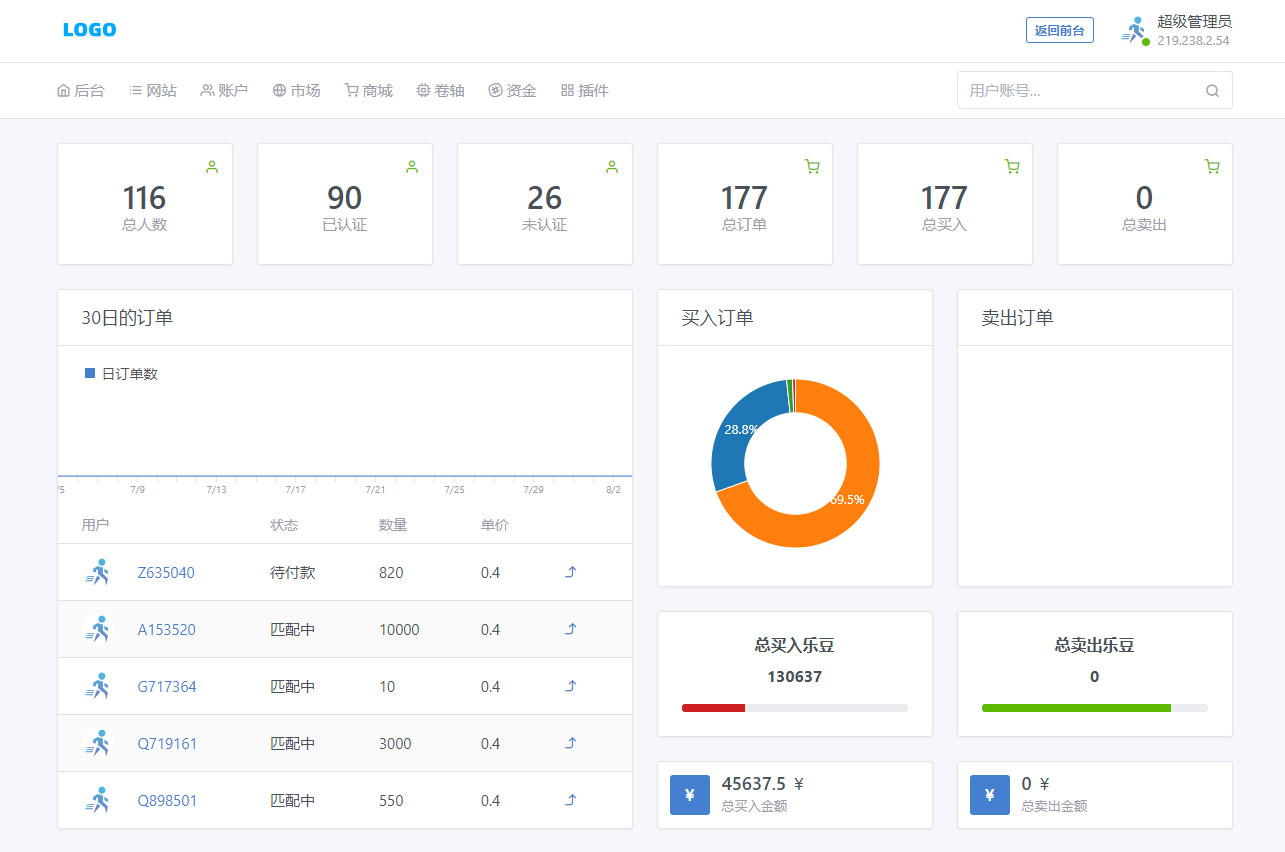
Task: Click the avatar icon for G717364
Action: (98, 686)
